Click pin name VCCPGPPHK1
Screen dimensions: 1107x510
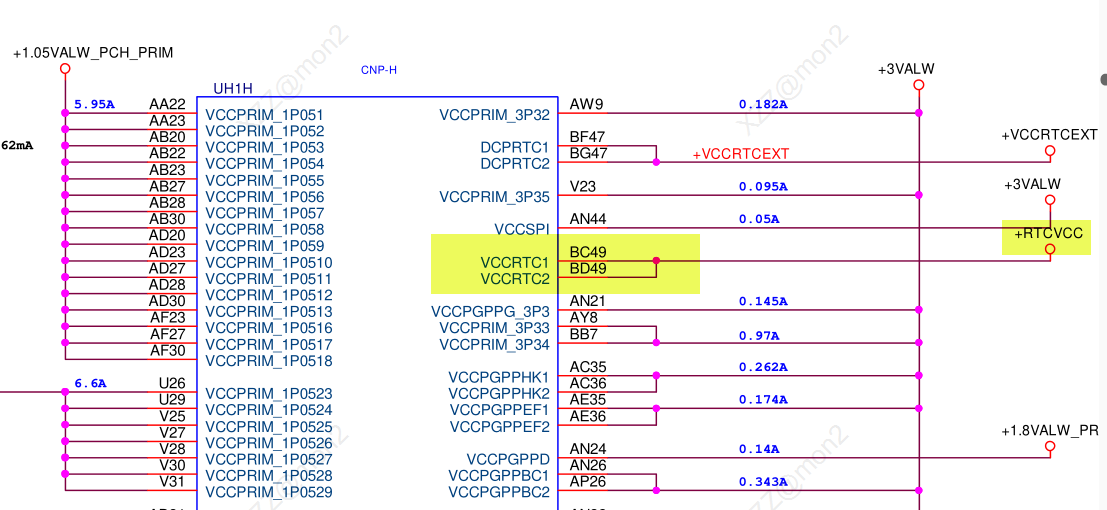(x=499, y=377)
